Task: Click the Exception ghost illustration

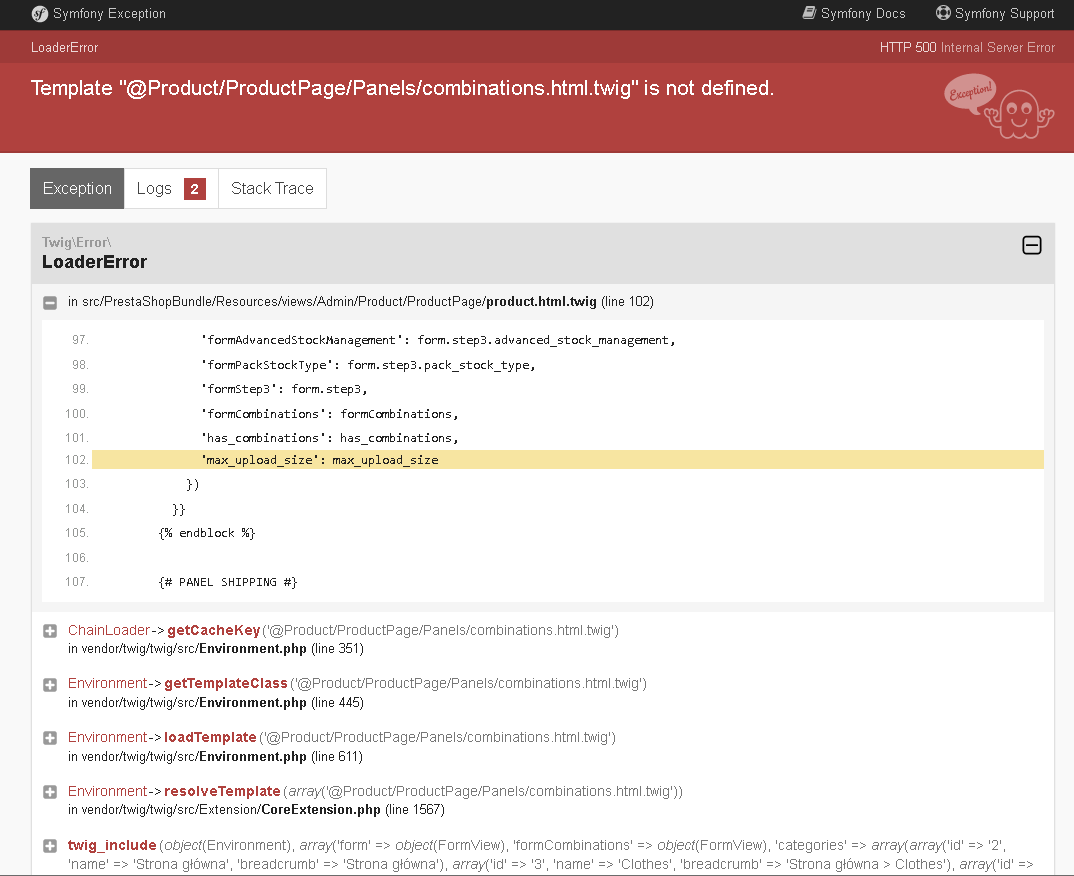Action: [999, 107]
